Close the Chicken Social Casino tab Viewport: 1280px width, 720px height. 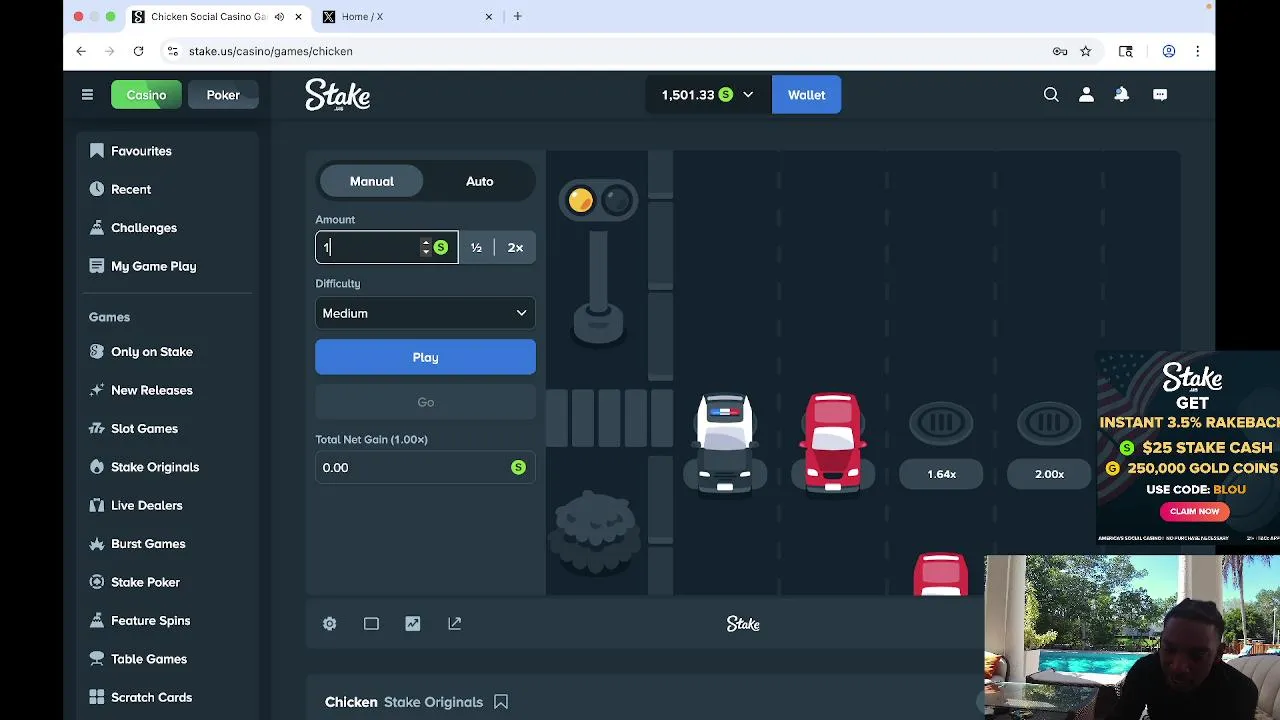pyautogui.click(x=298, y=17)
